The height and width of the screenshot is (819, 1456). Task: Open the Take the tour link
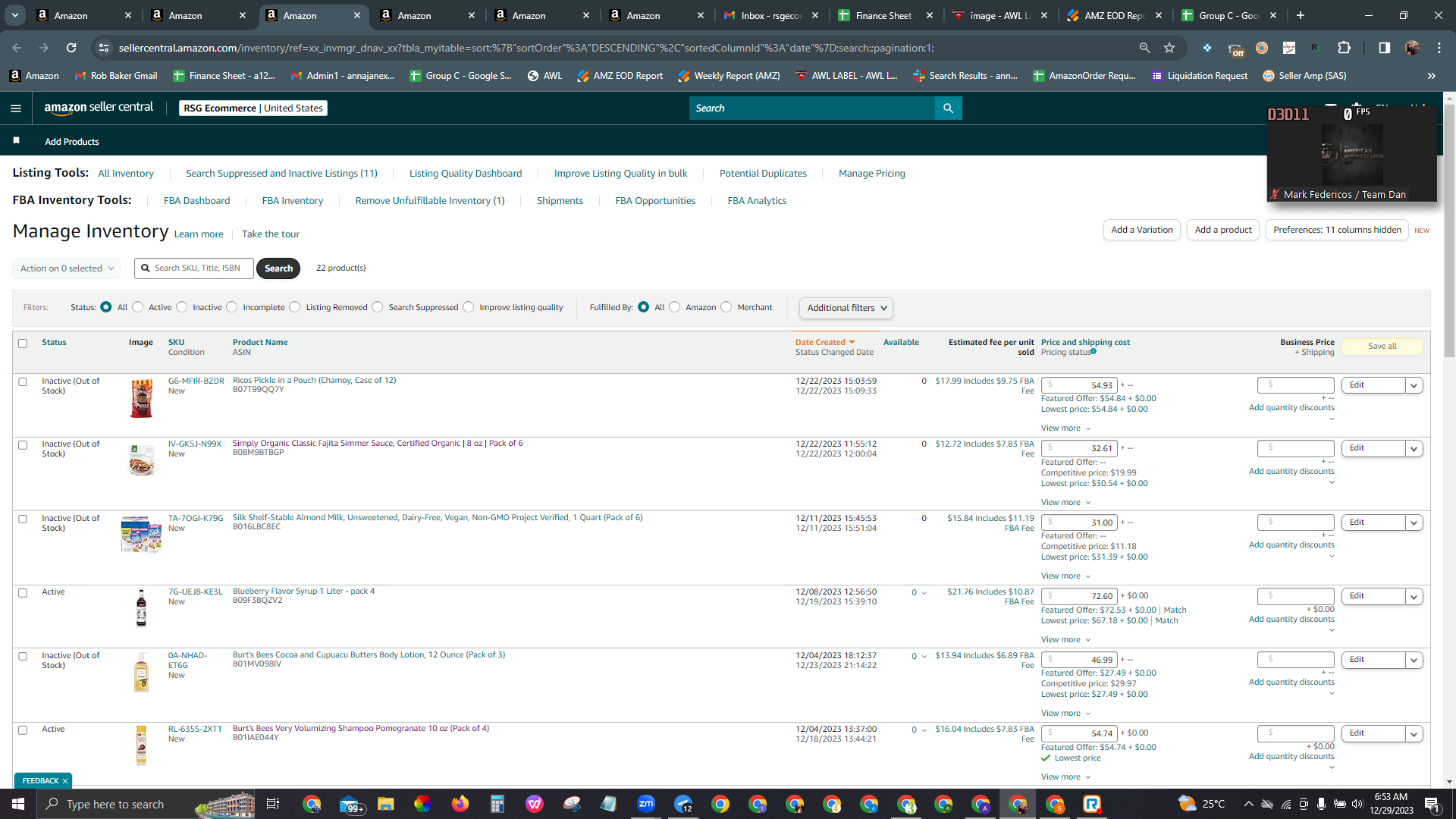click(x=271, y=234)
